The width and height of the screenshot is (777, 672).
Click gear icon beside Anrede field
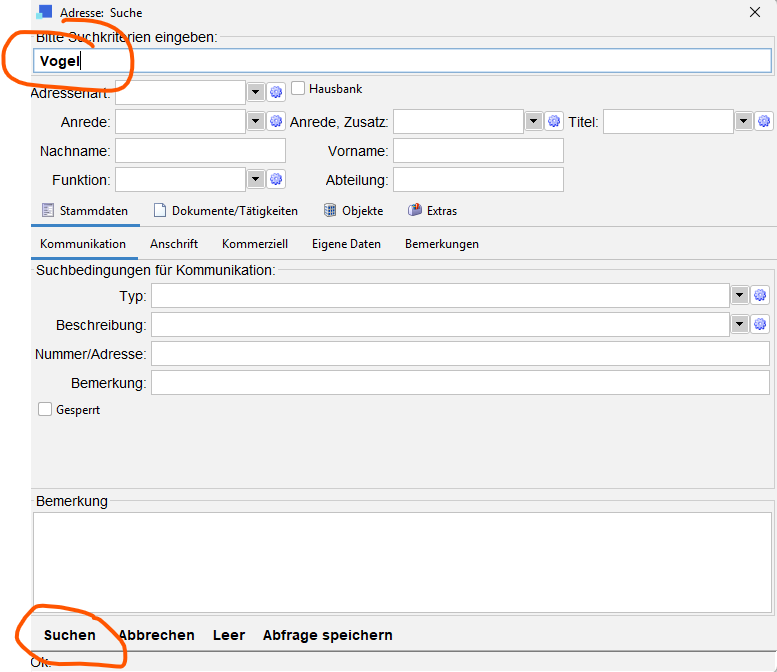tap(277, 121)
